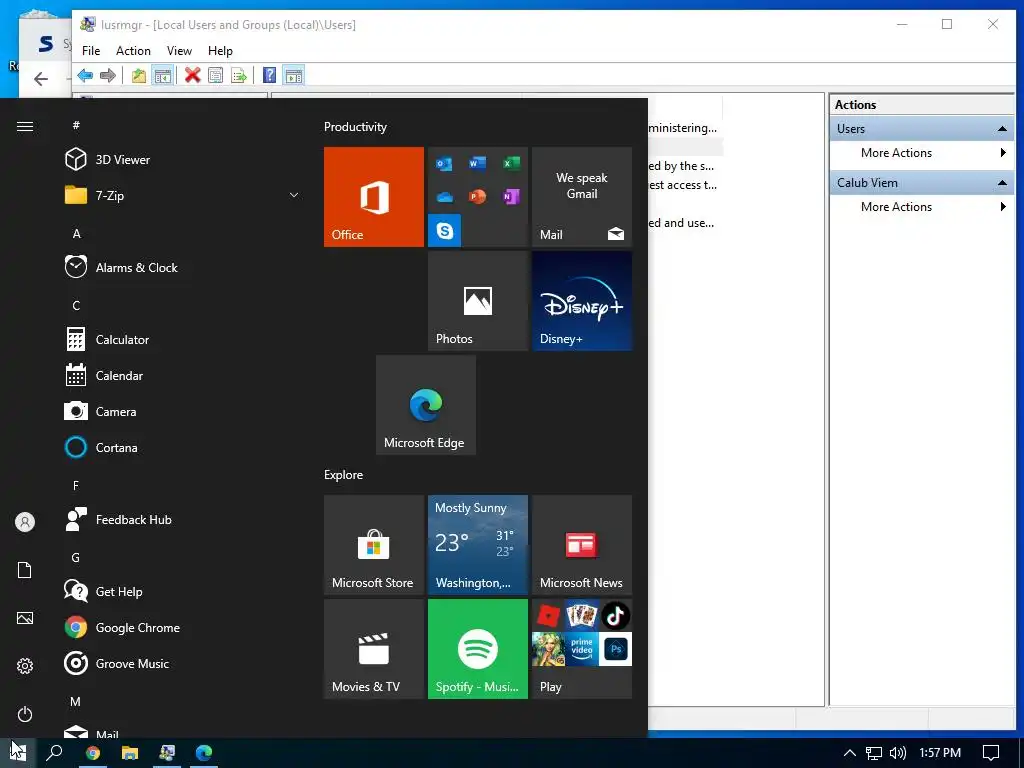Launch Cortana from app list
This screenshot has height=768, width=1024.
coord(182,447)
